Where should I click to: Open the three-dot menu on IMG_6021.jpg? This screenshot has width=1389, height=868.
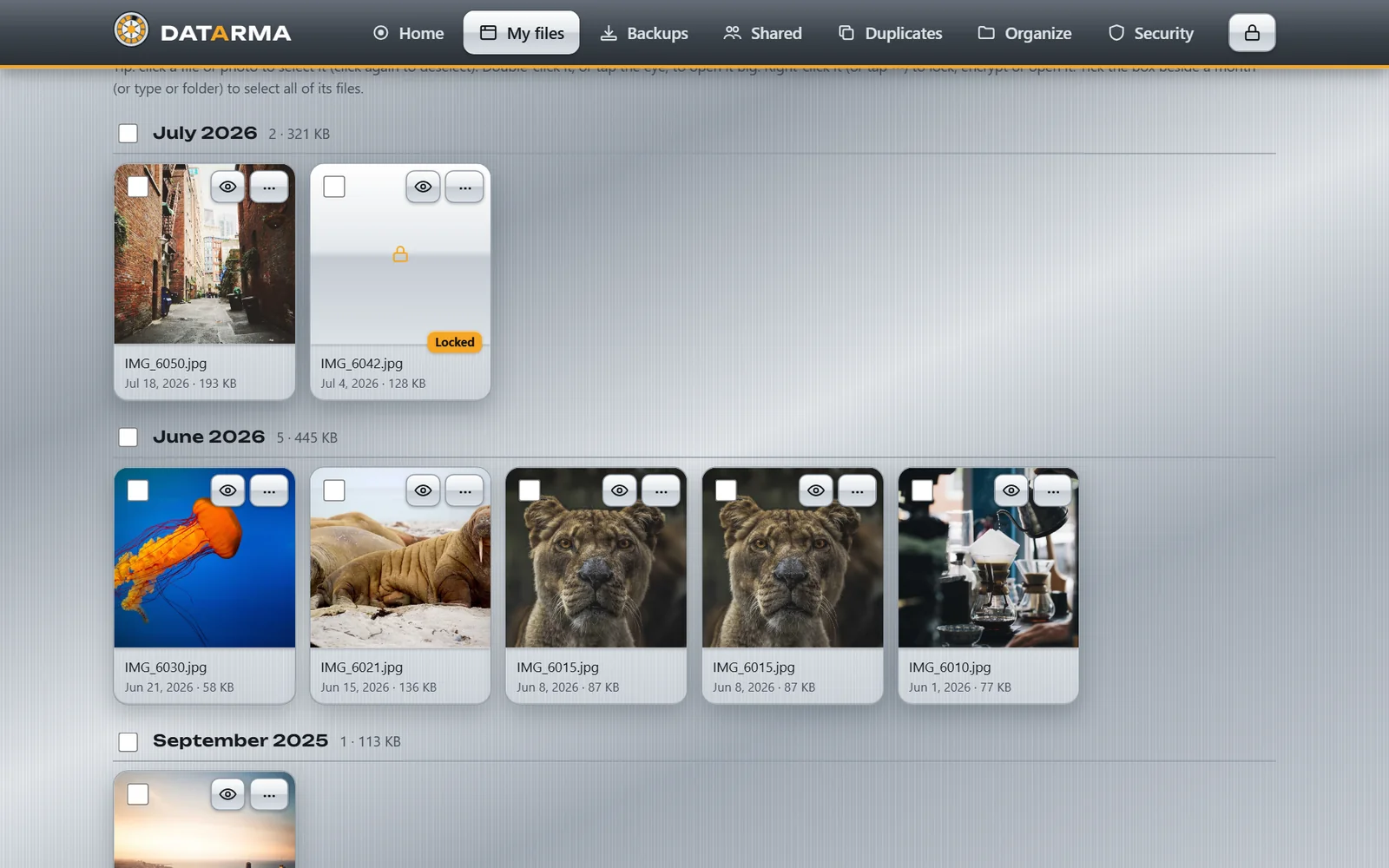tap(465, 490)
